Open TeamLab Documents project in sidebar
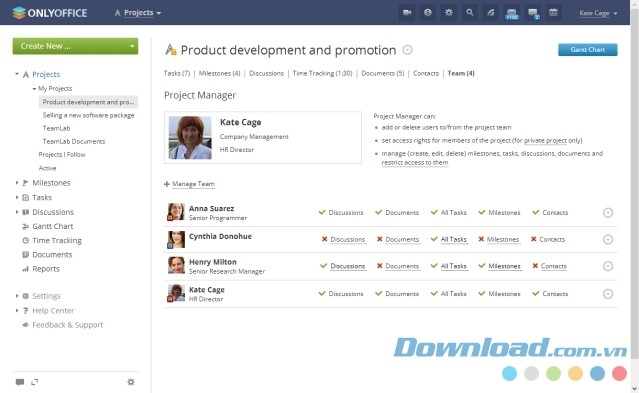This screenshot has width=639, height=393. coord(74,141)
